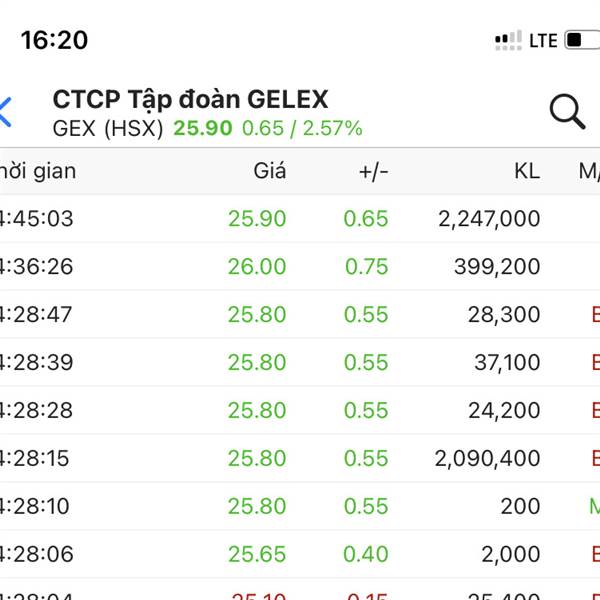Open search with magnifier icon
The height and width of the screenshot is (600, 600).
567,111
